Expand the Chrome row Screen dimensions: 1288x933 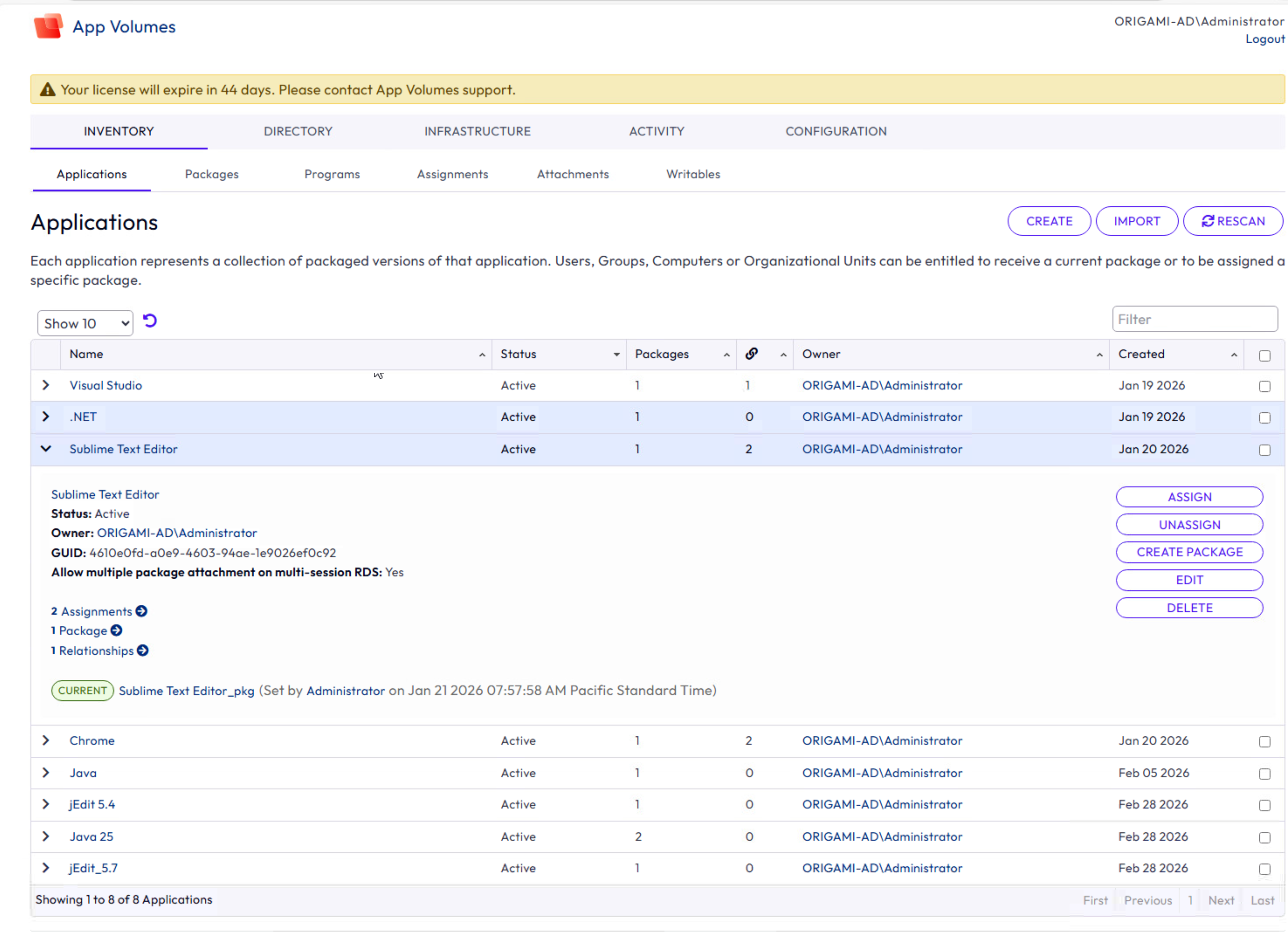click(x=46, y=741)
